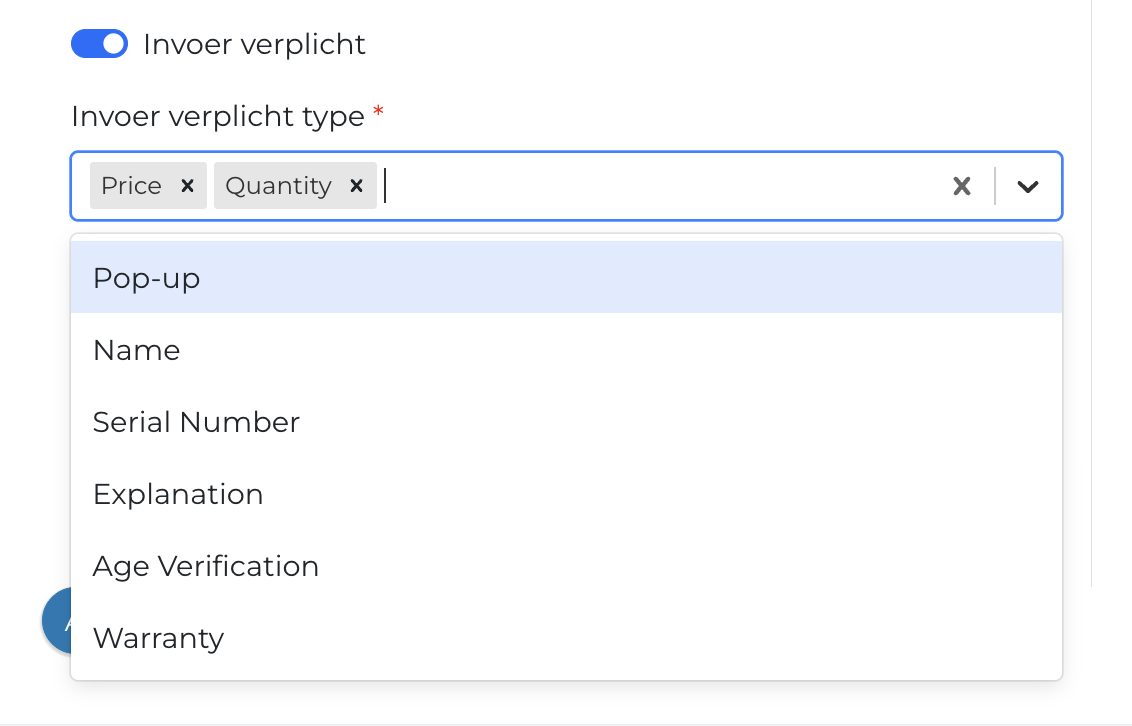Choose Name from the dropdown list

tap(136, 350)
